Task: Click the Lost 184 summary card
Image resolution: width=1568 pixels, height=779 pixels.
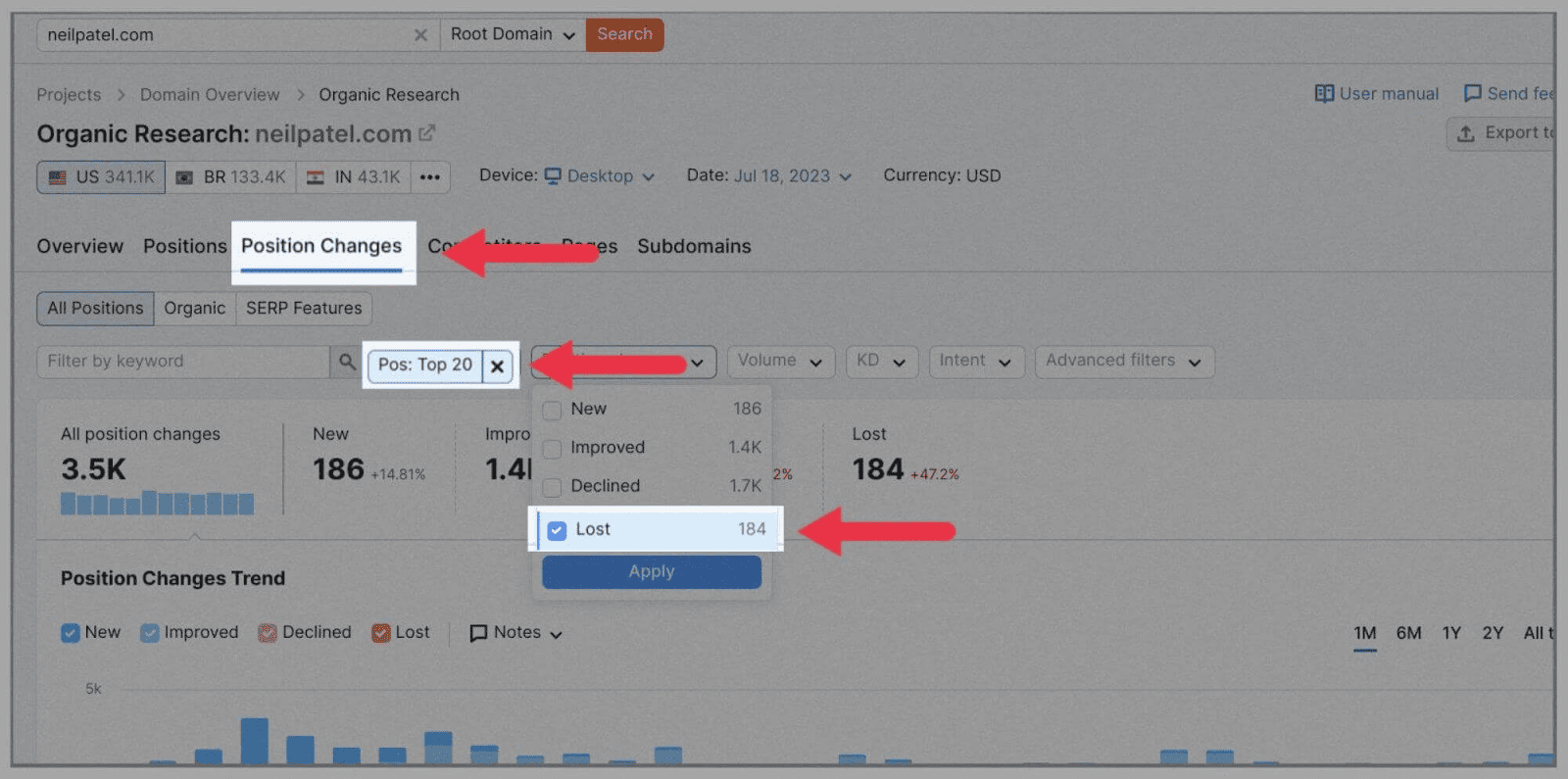Action: coord(906,457)
